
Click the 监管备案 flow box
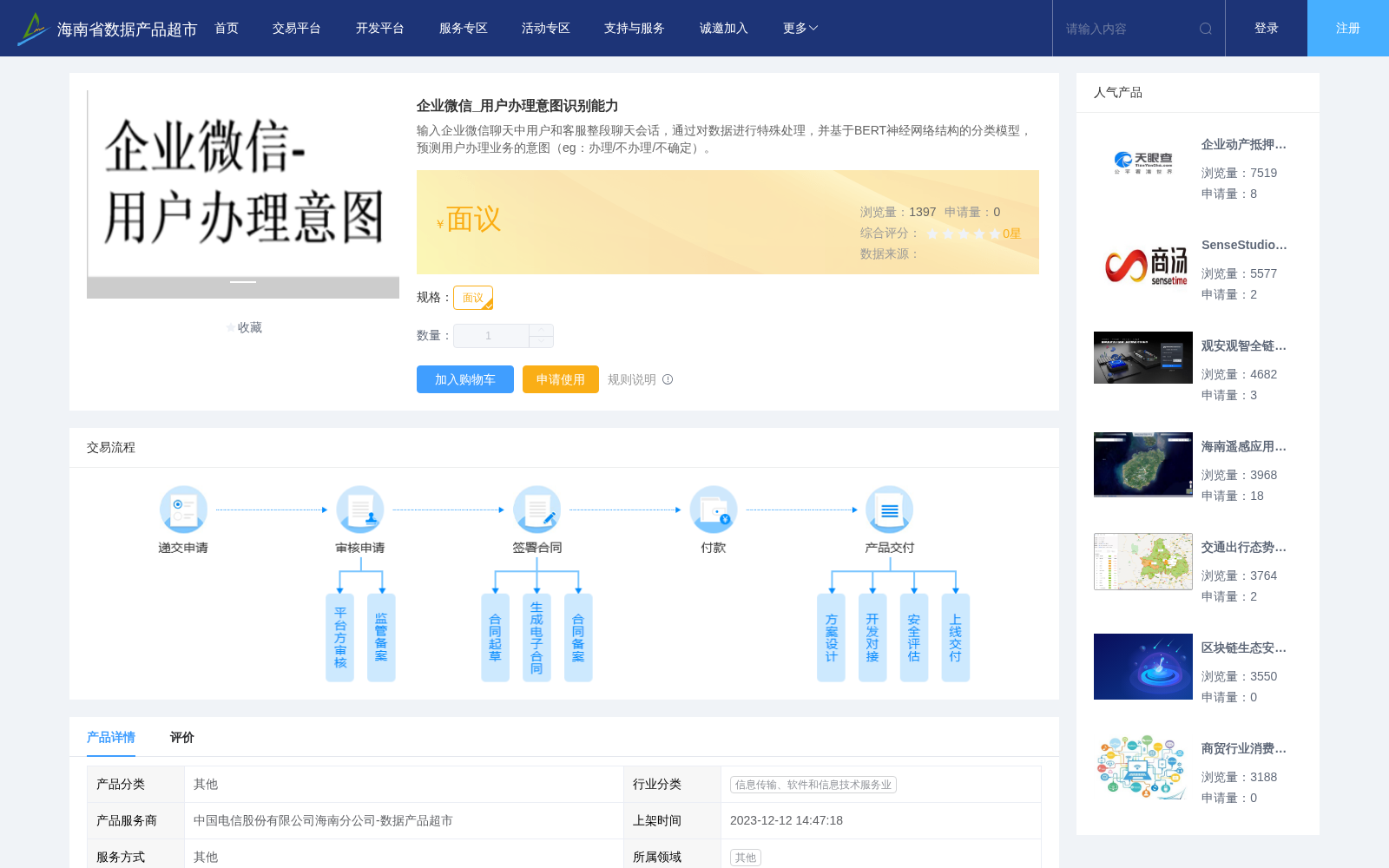[x=381, y=637]
